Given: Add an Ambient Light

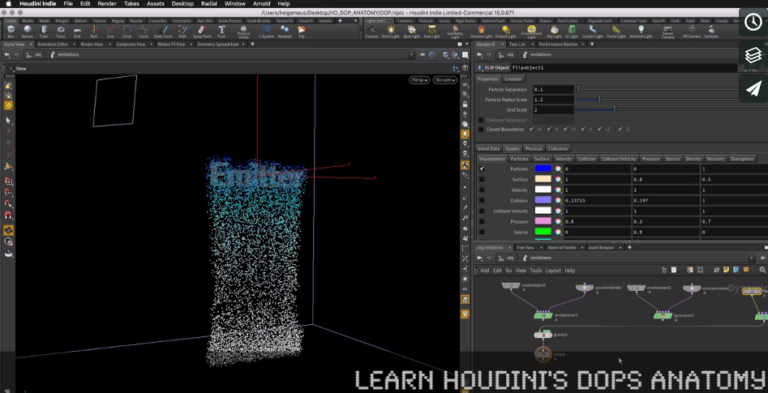Looking at the screenshot, I should point(641,32).
